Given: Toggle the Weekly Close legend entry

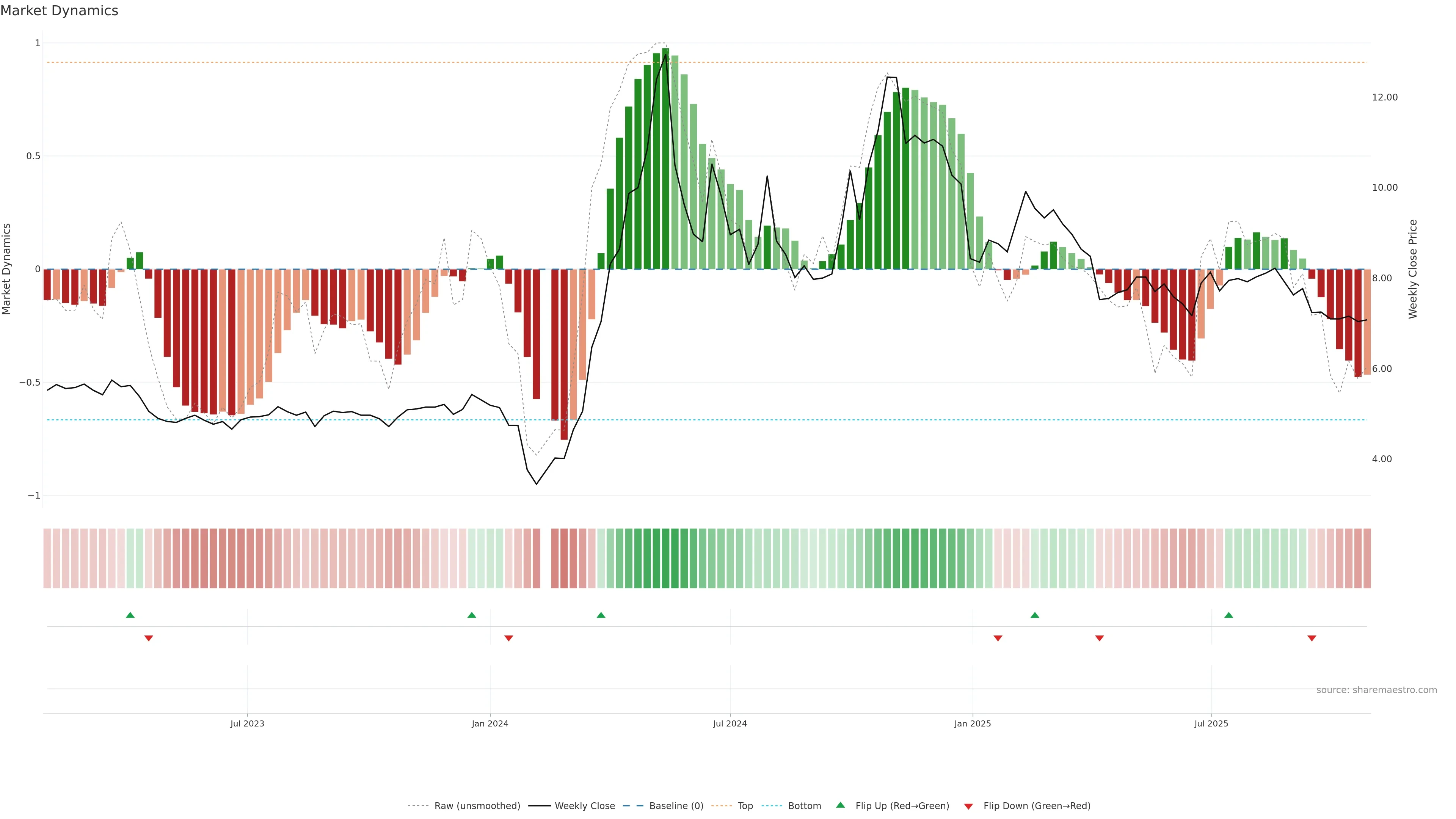Looking at the screenshot, I should click(x=584, y=806).
